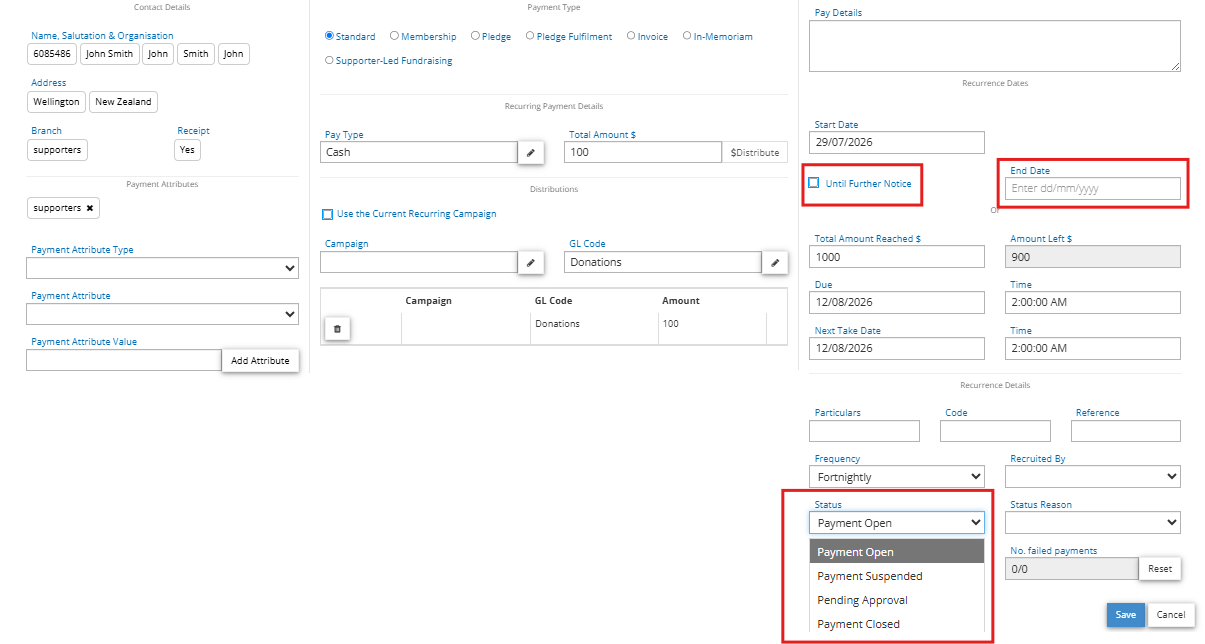This screenshot has height=644, width=1205.
Task: Open the Recruited By dropdown
Action: pyautogui.click(x=1092, y=477)
